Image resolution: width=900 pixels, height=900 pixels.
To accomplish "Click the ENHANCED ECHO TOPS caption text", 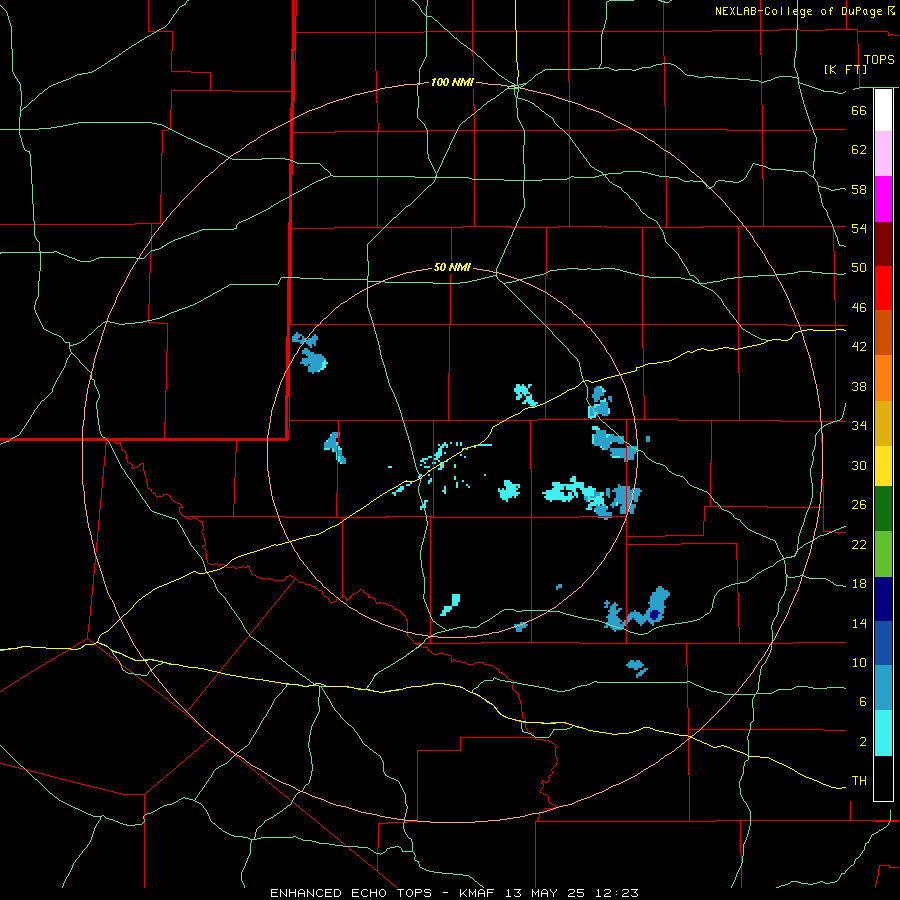I will (x=351, y=893).
